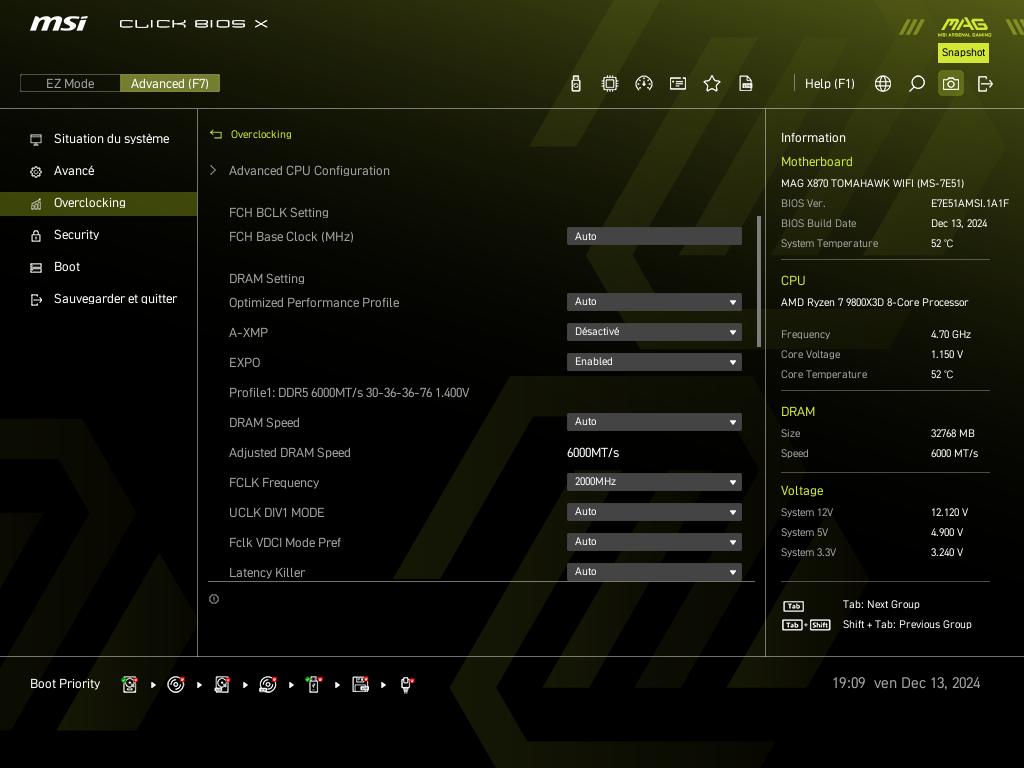1024x768 pixels.
Task: Click the Help (F1) button
Action: (x=829, y=84)
